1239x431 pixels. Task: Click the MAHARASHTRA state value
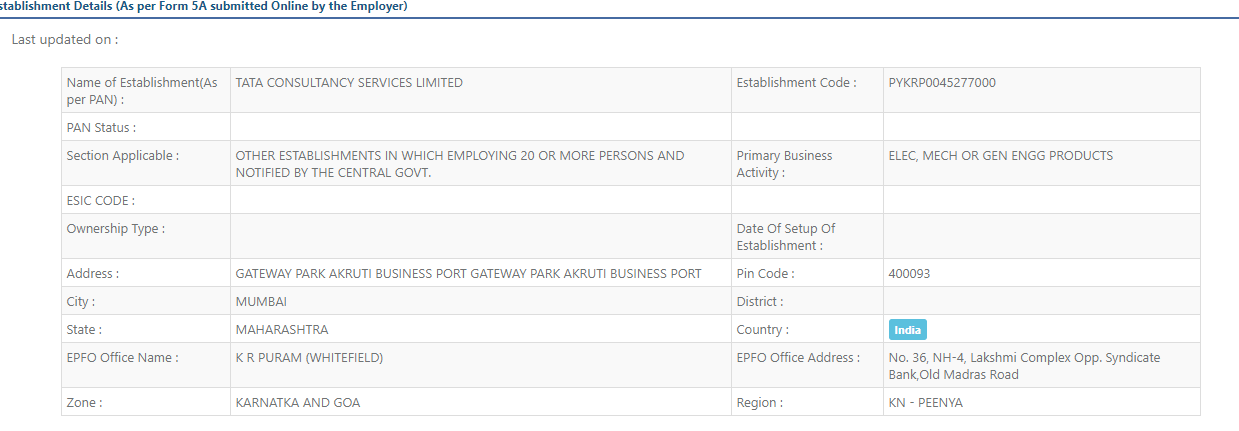coord(282,329)
